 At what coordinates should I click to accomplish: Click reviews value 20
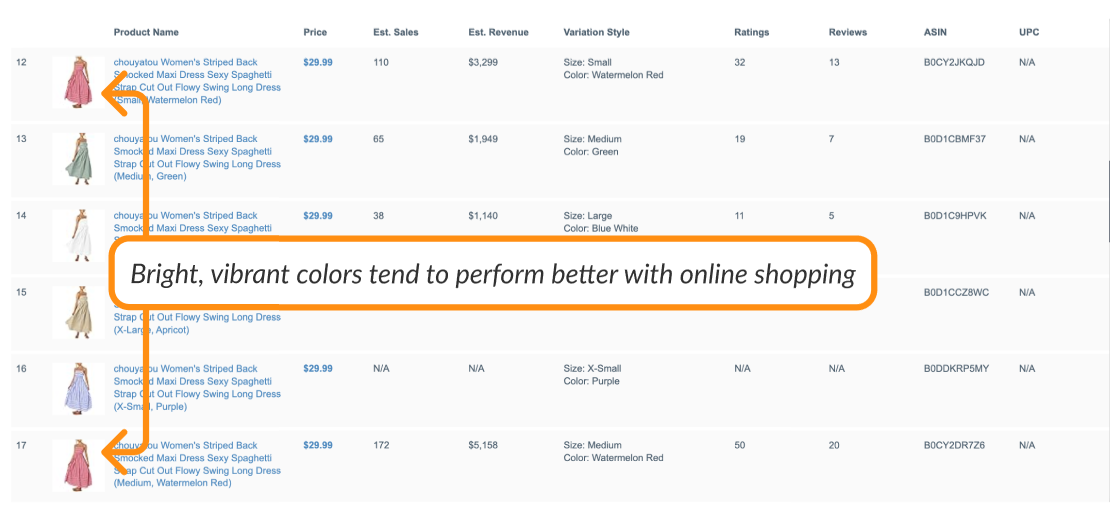834,445
